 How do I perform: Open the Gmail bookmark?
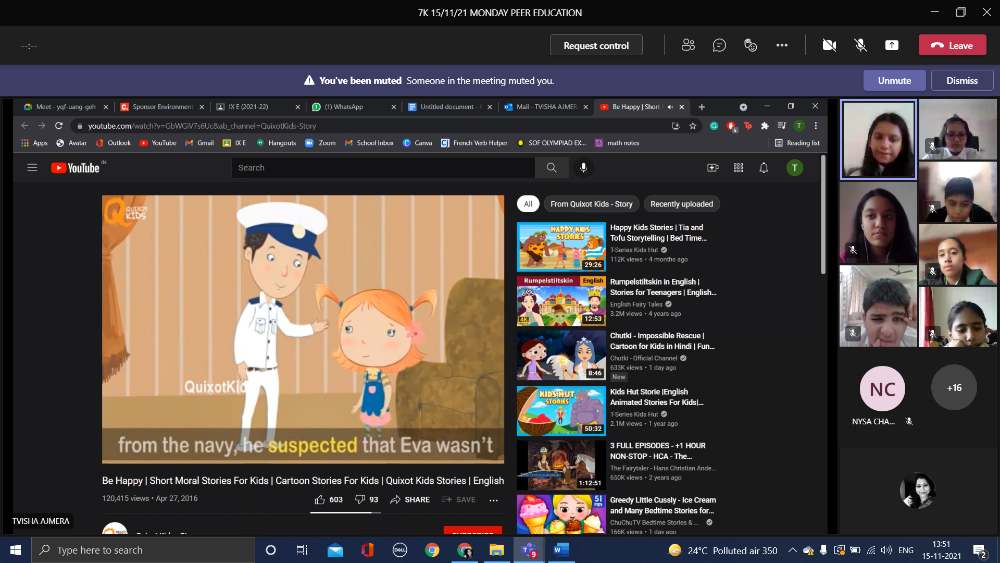(x=200, y=143)
